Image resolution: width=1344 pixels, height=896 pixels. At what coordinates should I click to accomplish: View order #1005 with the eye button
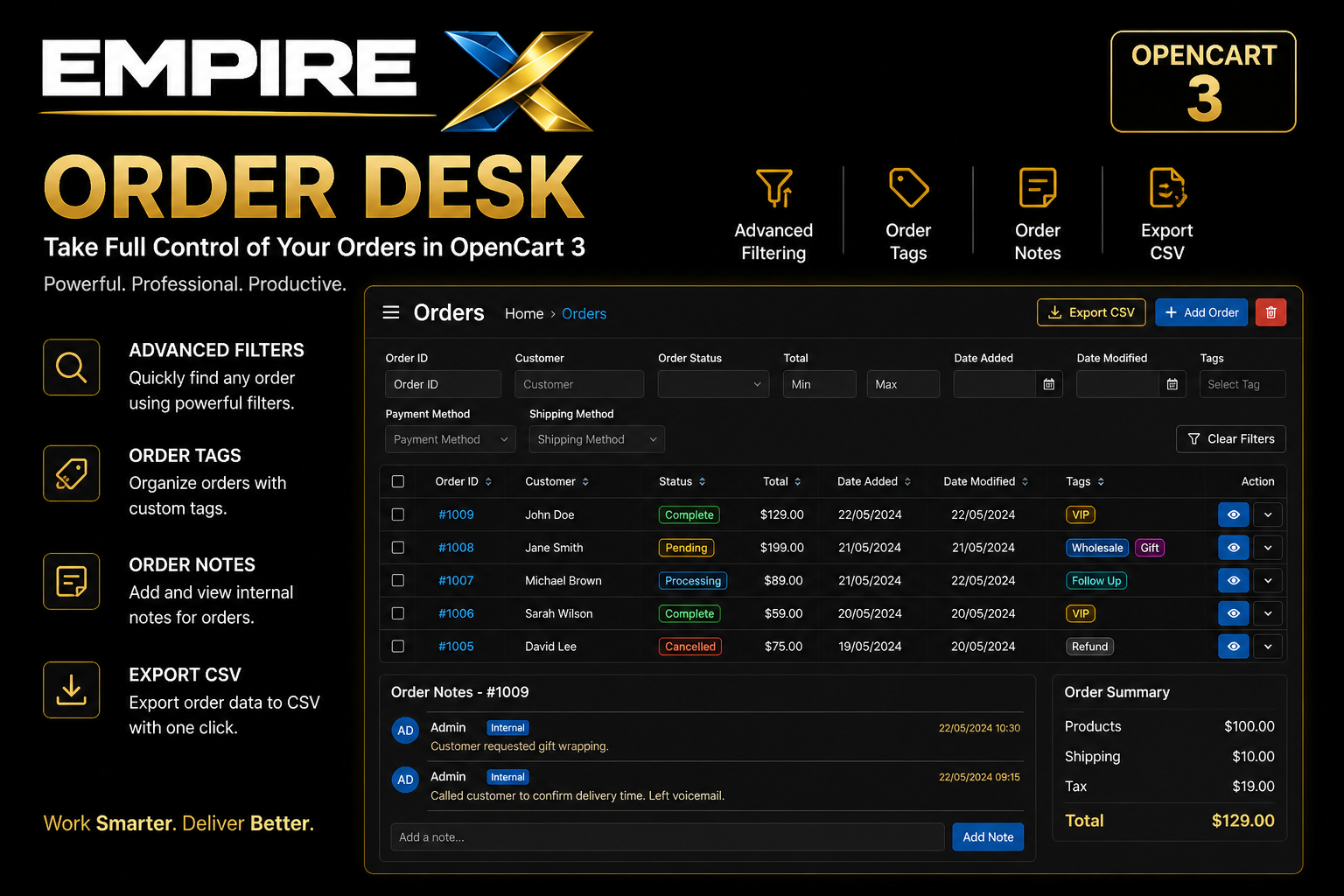pyautogui.click(x=1234, y=647)
